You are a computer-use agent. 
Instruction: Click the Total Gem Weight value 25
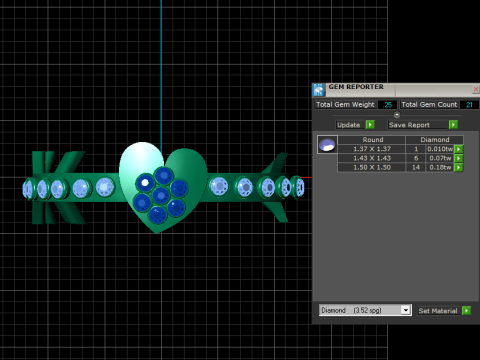388,105
